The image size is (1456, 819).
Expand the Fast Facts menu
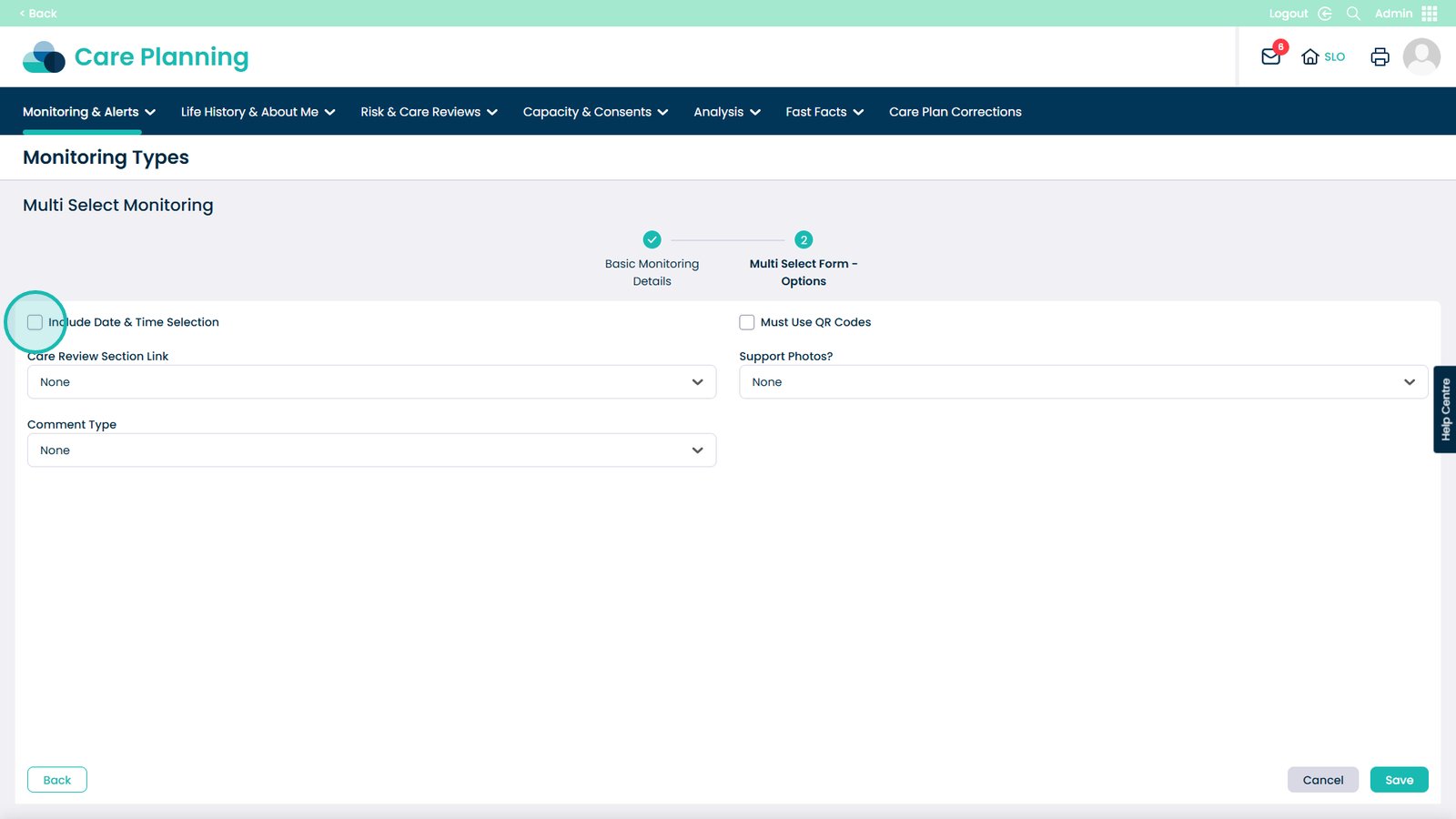pos(824,112)
